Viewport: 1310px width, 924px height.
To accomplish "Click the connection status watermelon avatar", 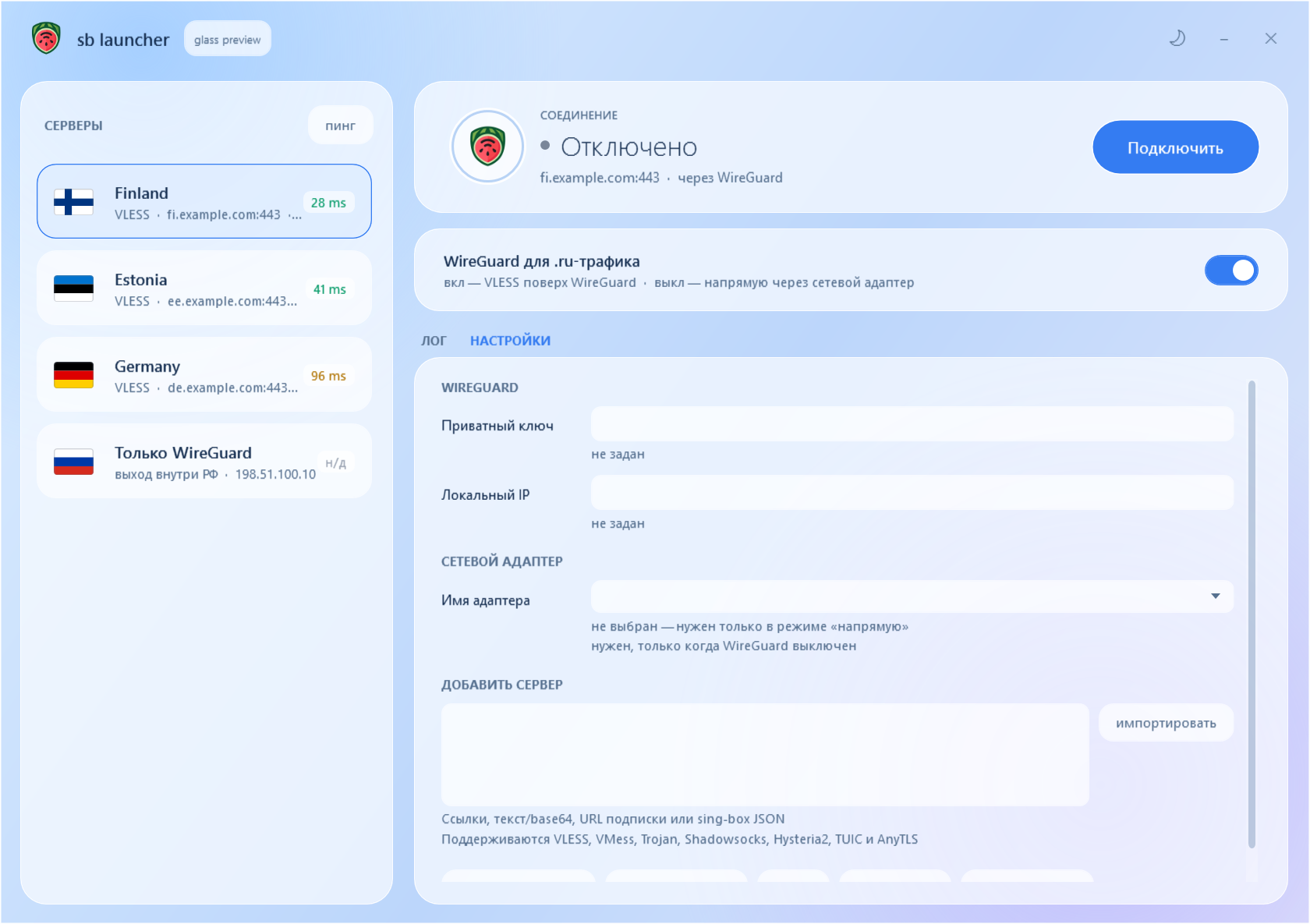I will (488, 146).
